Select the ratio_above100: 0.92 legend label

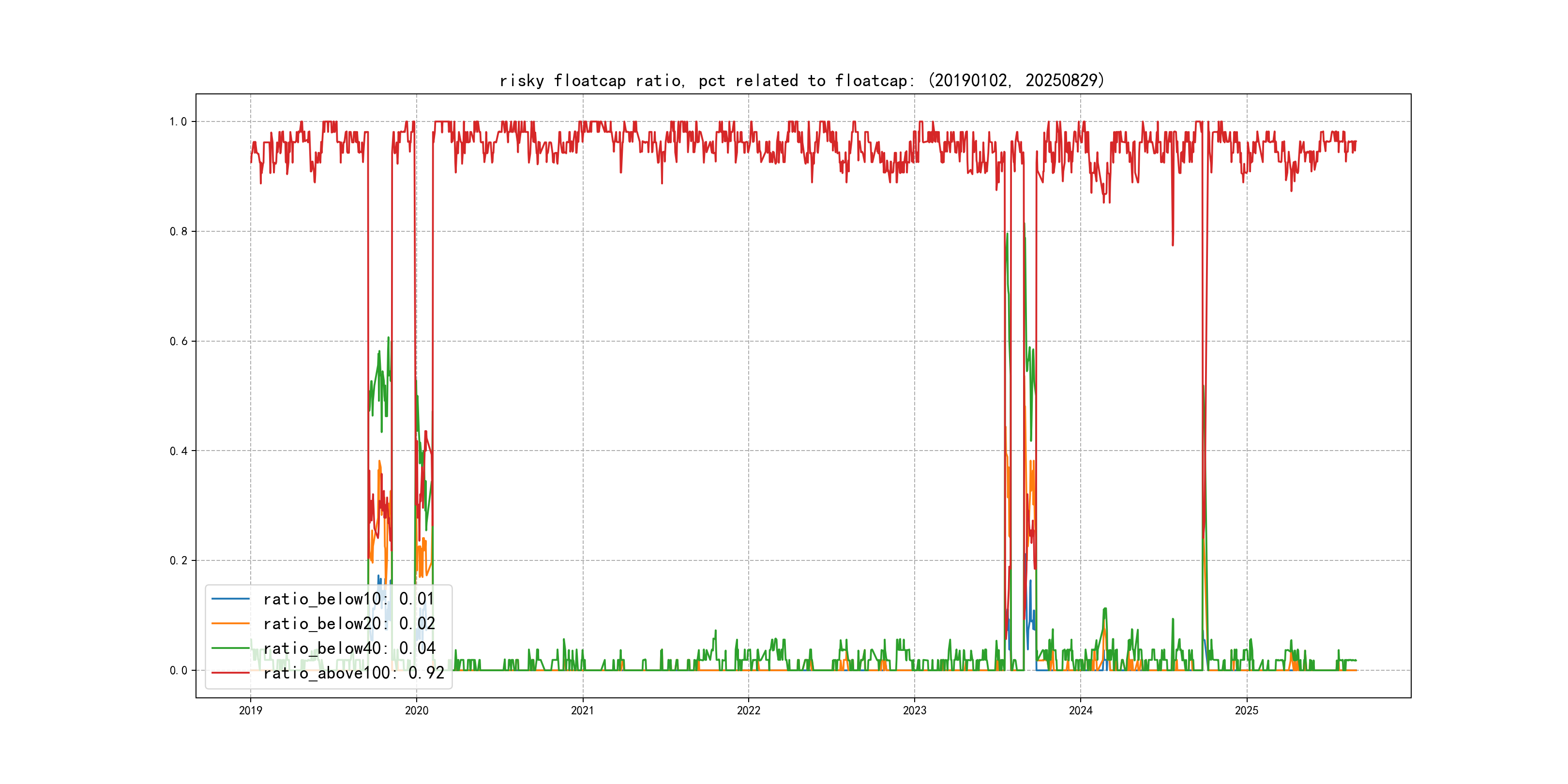coord(353,673)
